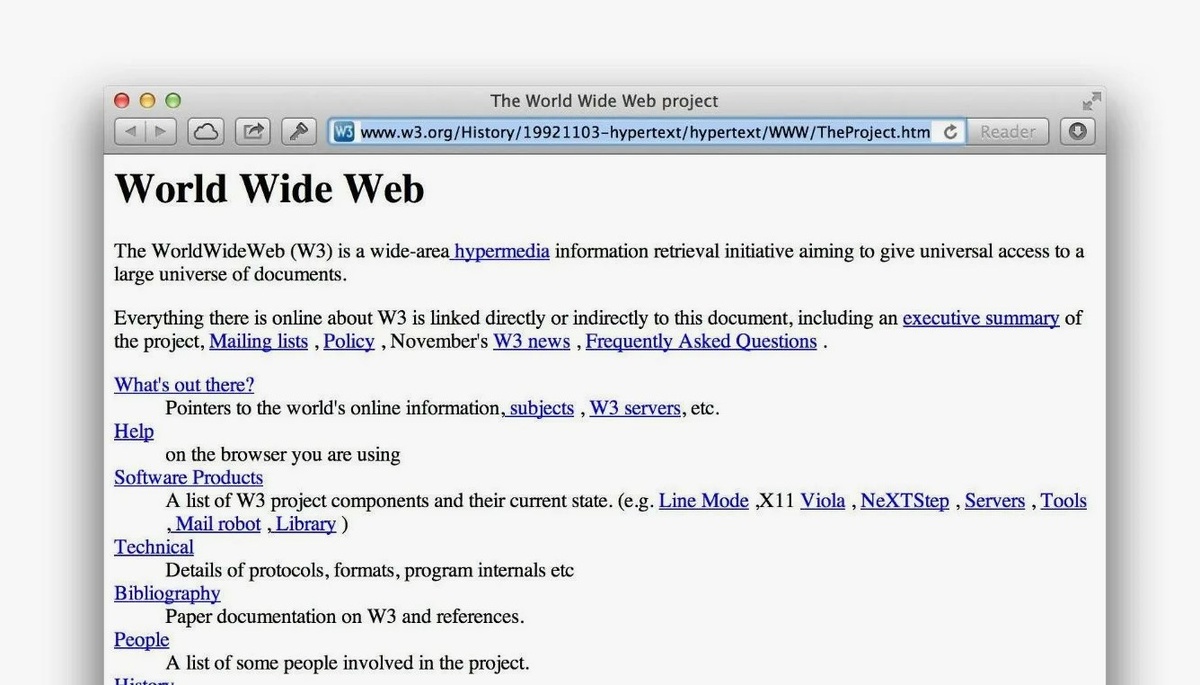This screenshot has width=1200, height=685.
Task: Open the Tools link
Action: tap(1063, 501)
